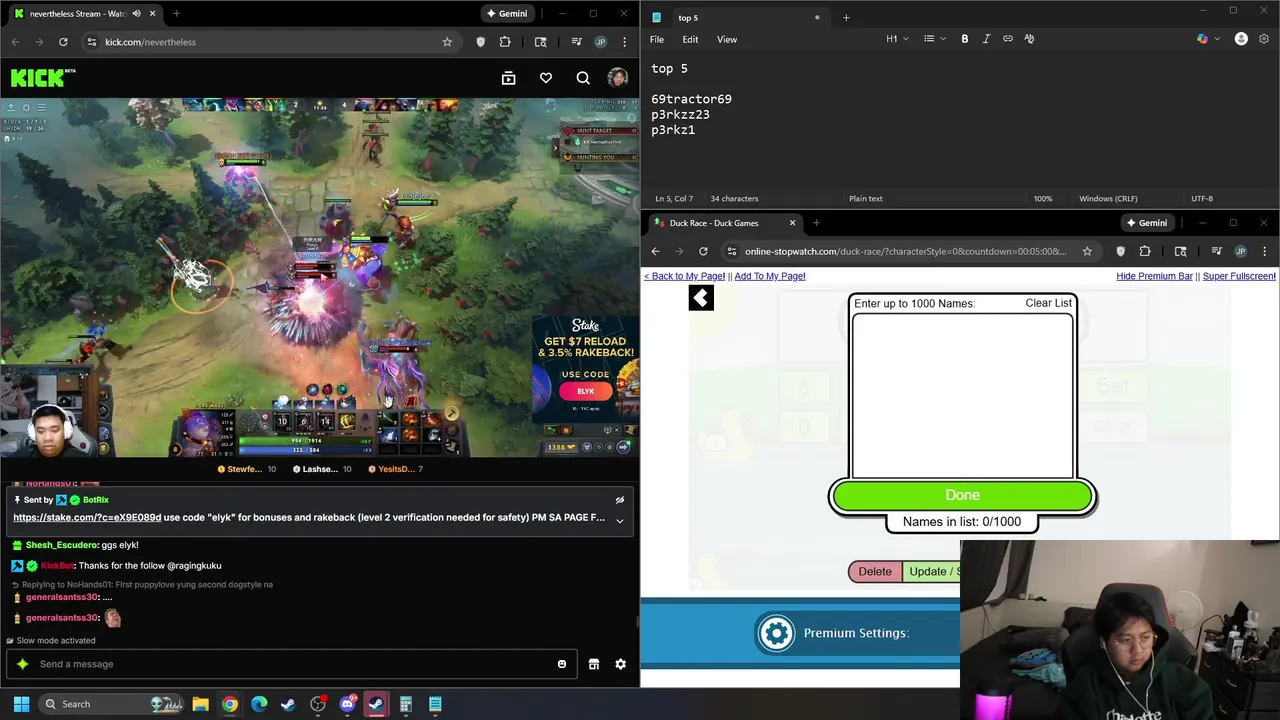
Task: Open extensions puzzle icon in Kick window
Action: click(x=505, y=42)
